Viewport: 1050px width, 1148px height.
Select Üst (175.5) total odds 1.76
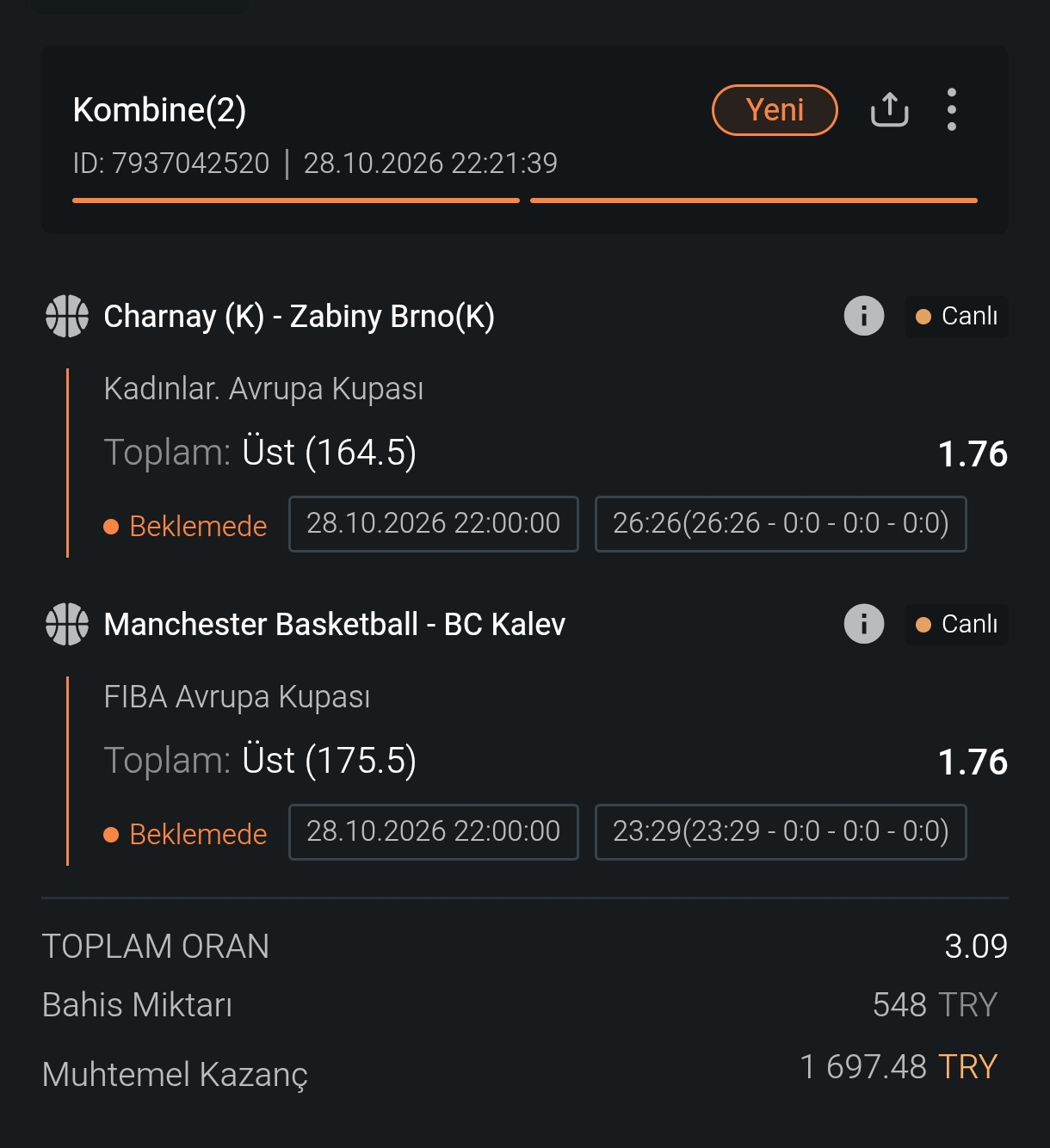[973, 762]
